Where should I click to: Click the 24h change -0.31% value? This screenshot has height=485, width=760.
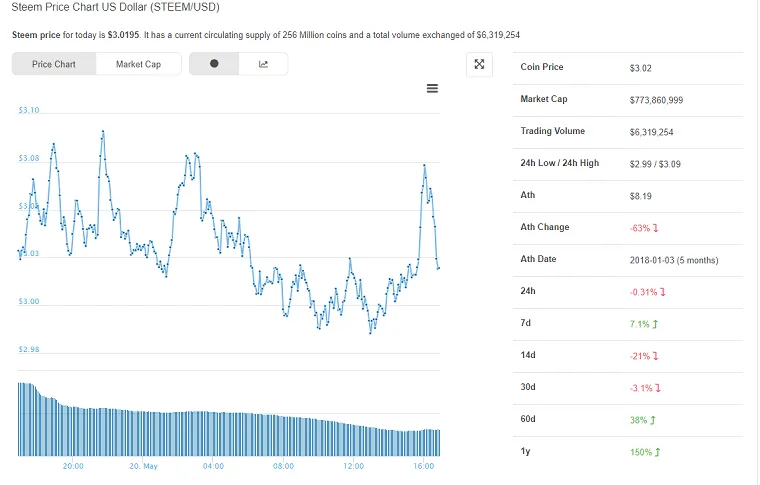coord(647,292)
